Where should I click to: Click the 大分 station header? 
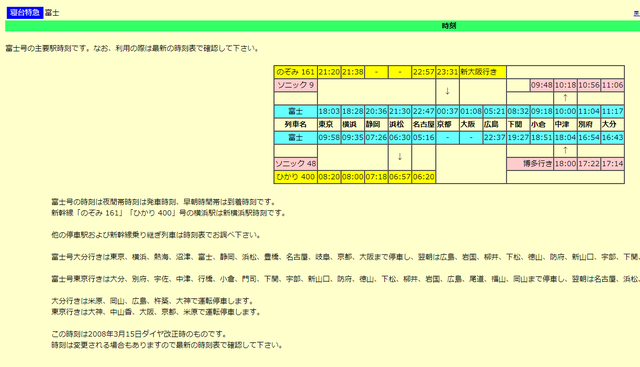click(613, 124)
